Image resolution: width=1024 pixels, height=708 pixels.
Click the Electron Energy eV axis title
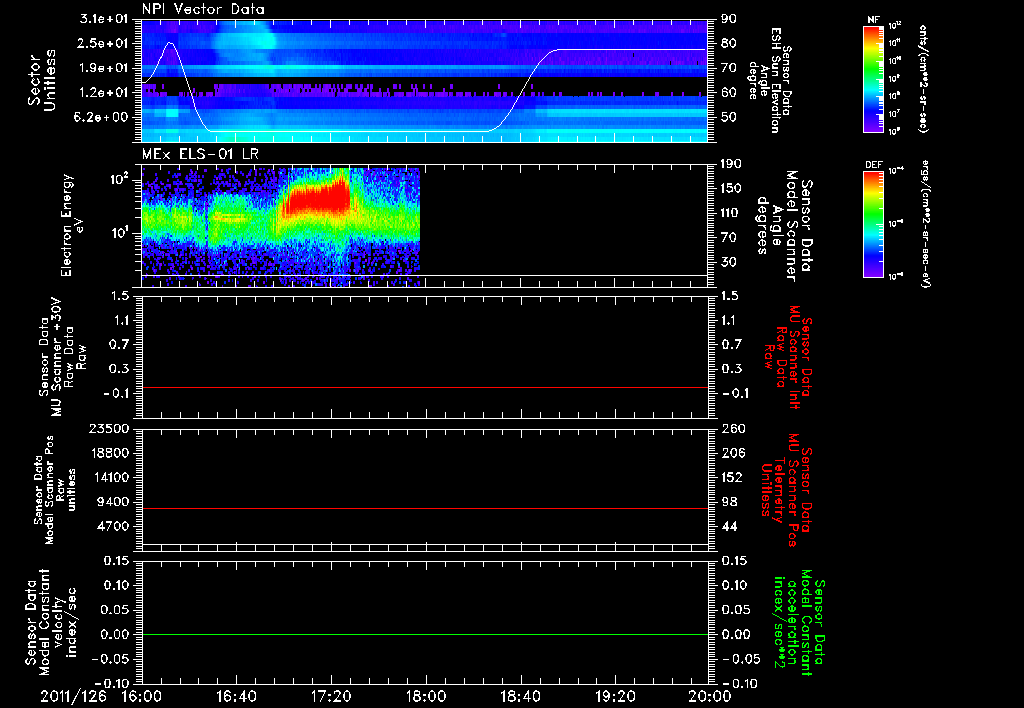(x=72, y=225)
